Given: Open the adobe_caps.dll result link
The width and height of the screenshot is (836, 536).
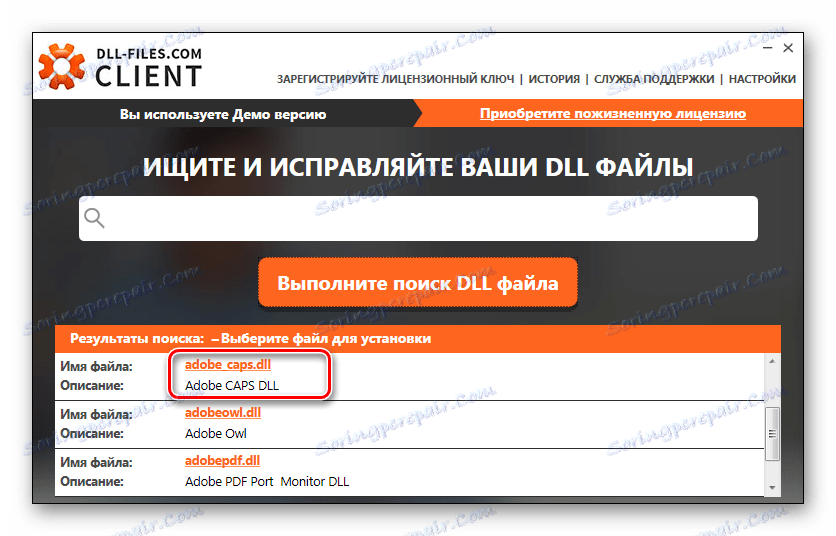Looking at the screenshot, I should [228, 365].
